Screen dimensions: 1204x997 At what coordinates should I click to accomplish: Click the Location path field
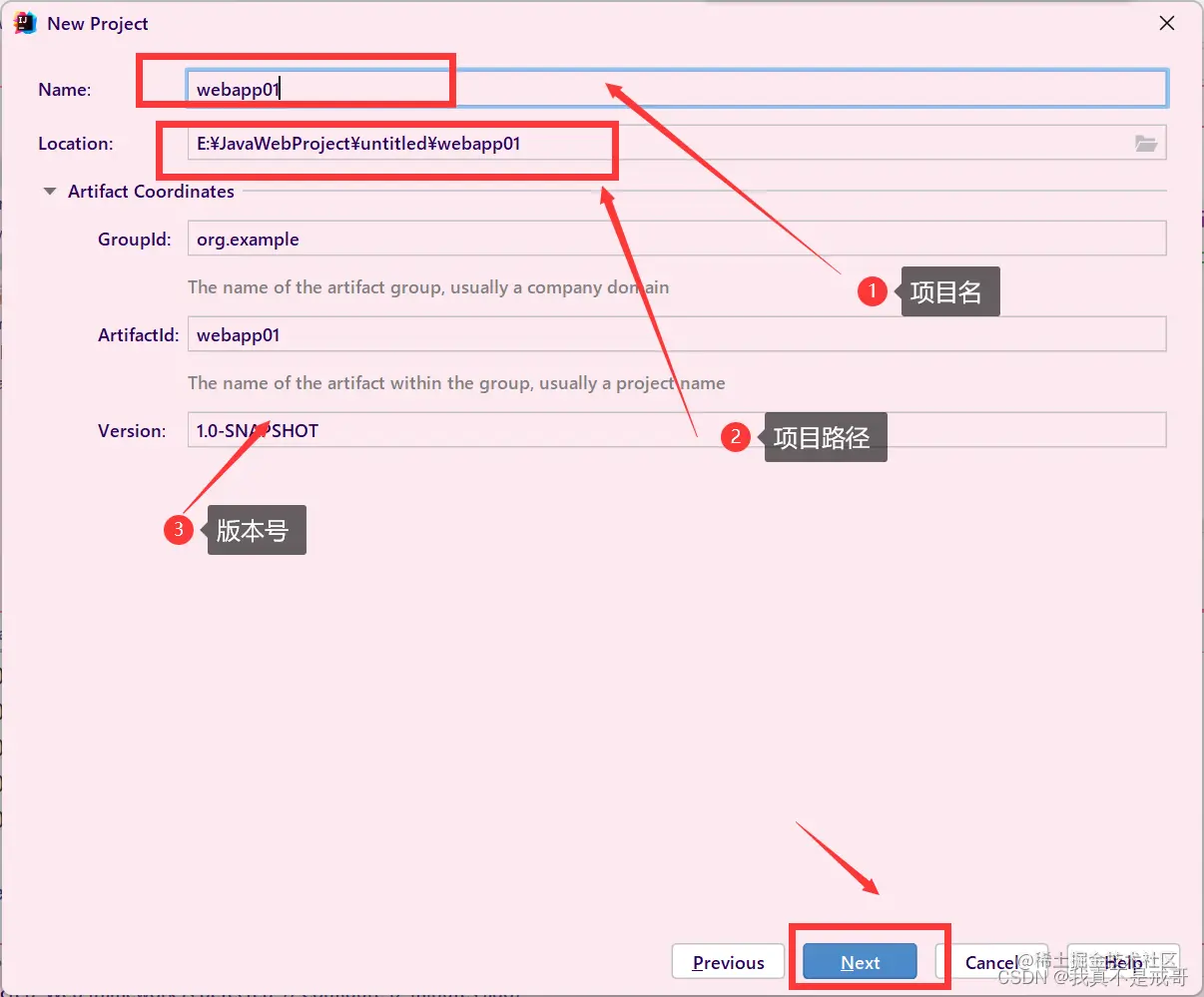[677, 143]
